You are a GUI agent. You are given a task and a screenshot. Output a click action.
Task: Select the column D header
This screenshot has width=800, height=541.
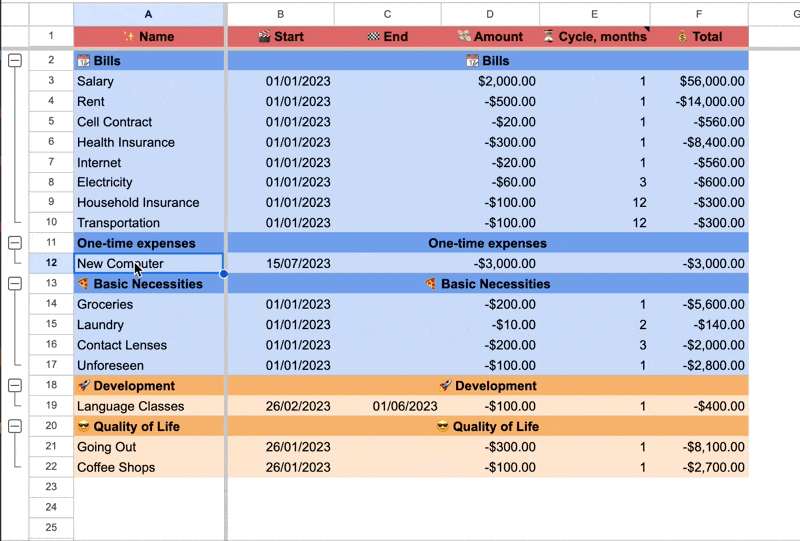490,14
